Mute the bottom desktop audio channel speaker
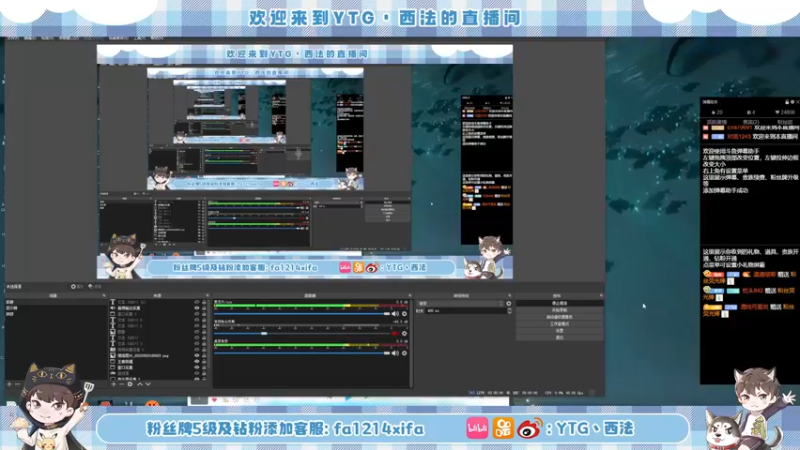This screenshot has width=800, height=450. [395, 353]
